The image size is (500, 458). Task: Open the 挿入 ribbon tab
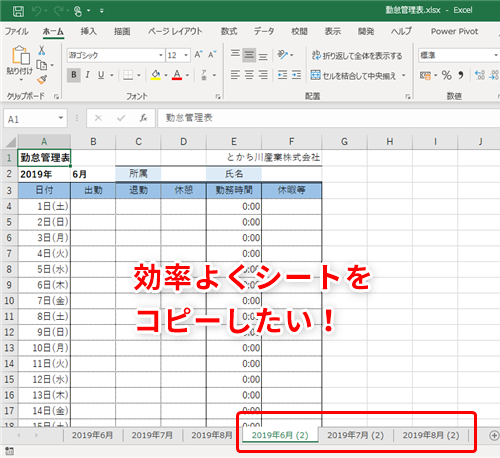coord(89,31)
